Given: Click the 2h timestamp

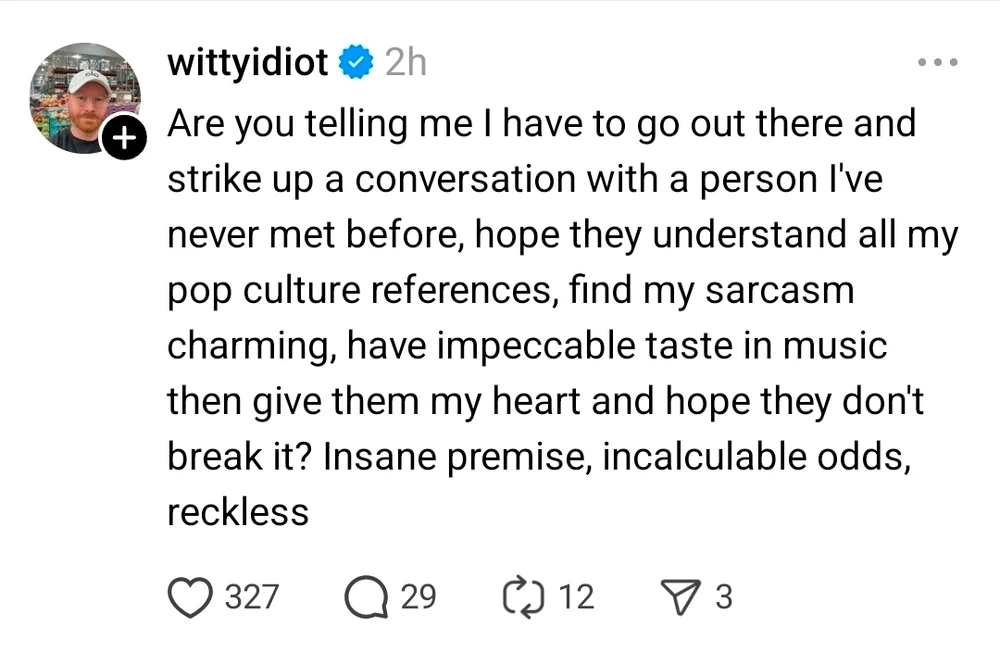Looking at the screenshot, I should (x=404, y=63).
